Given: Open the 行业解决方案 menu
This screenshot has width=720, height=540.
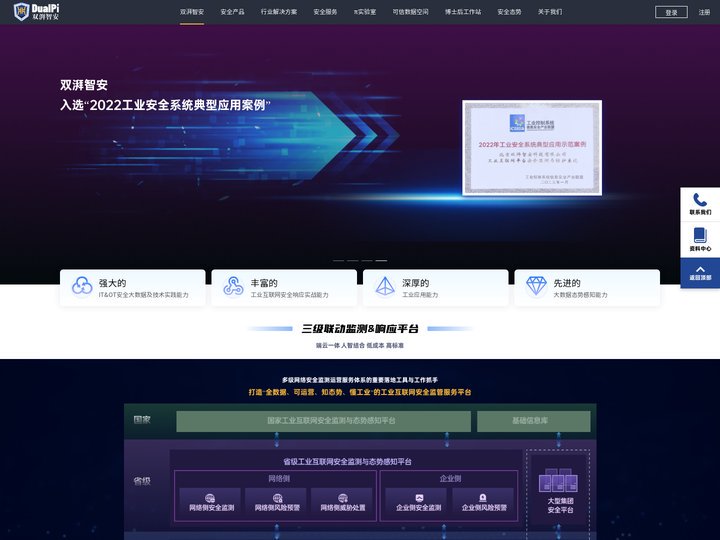Looking at the screenshot, I should click(x=279, y=12).
